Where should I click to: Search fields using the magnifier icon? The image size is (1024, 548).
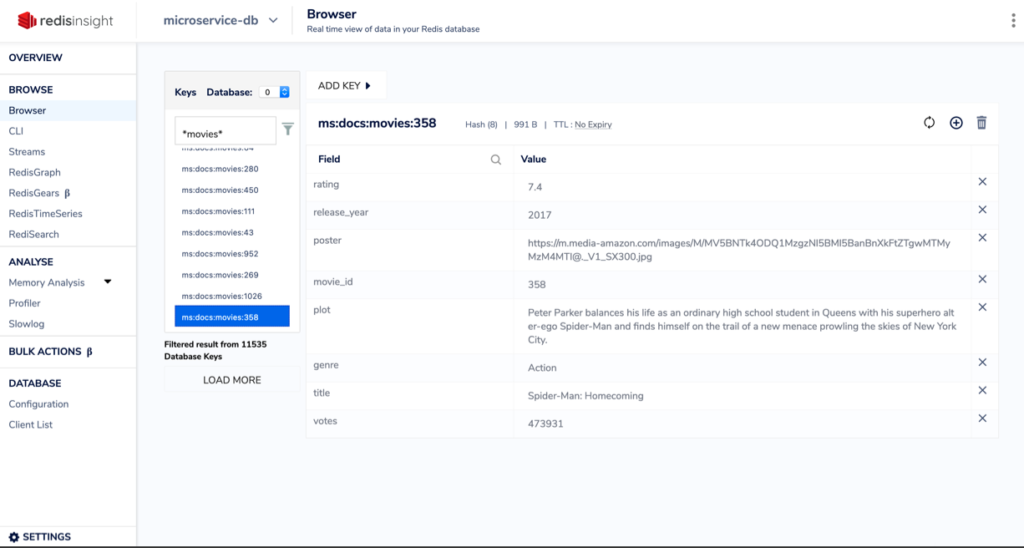(x=496, y=159)
